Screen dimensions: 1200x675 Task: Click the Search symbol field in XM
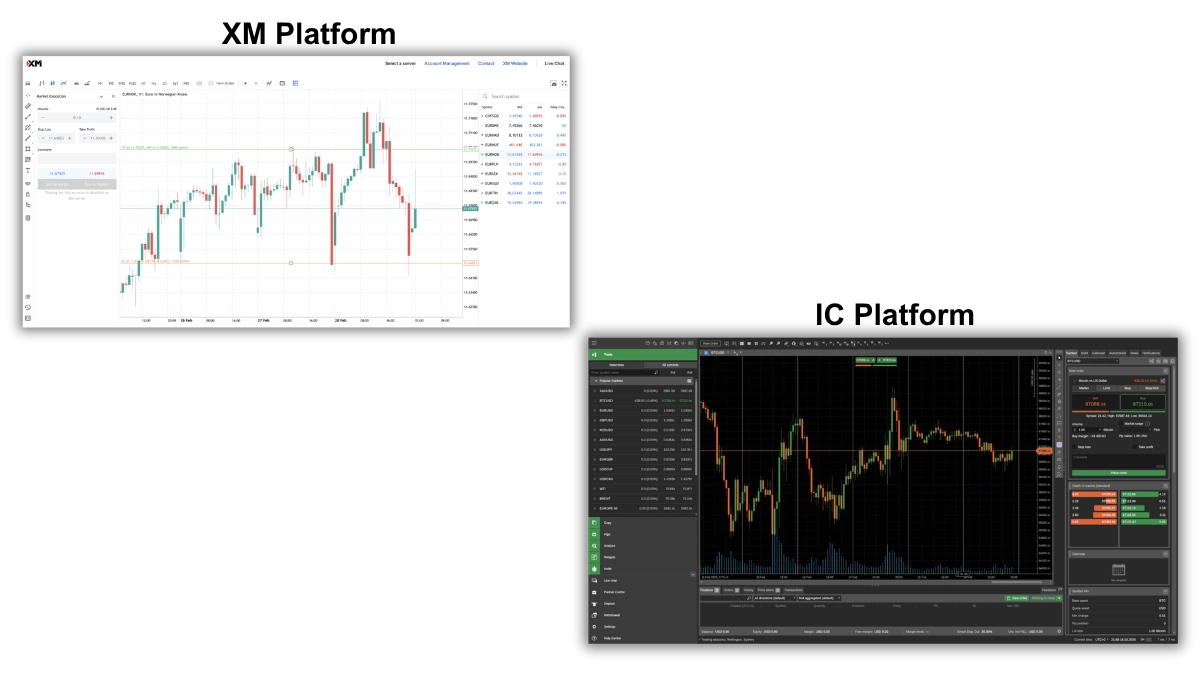click(x=524, y=96)
